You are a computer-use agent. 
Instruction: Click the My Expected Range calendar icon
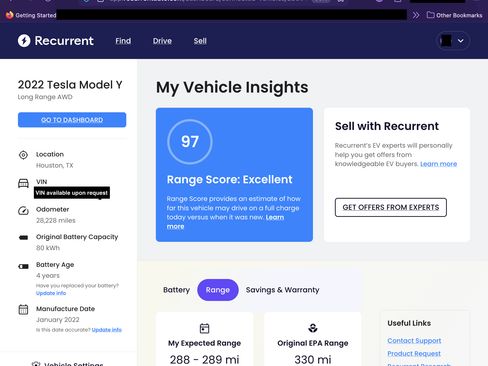click(x=204, y=328)
